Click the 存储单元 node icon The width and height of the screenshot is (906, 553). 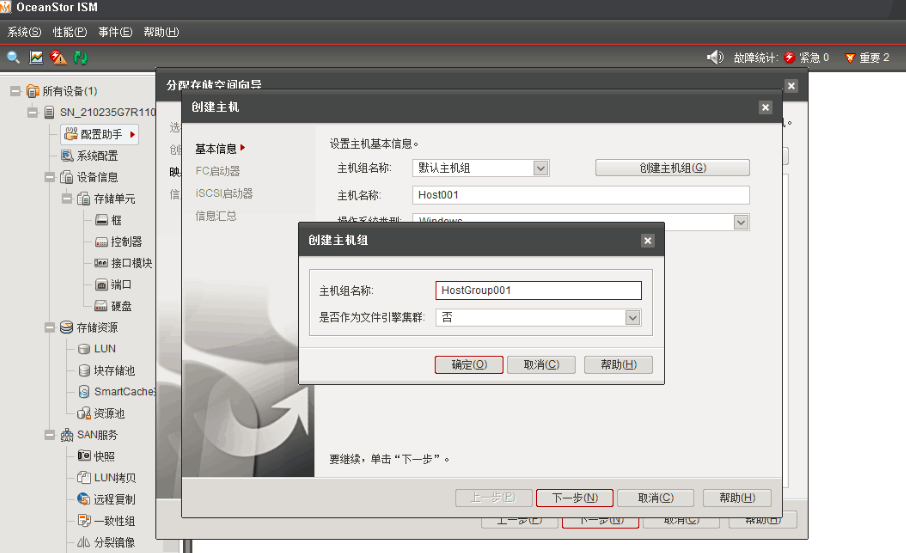[84, 198]
